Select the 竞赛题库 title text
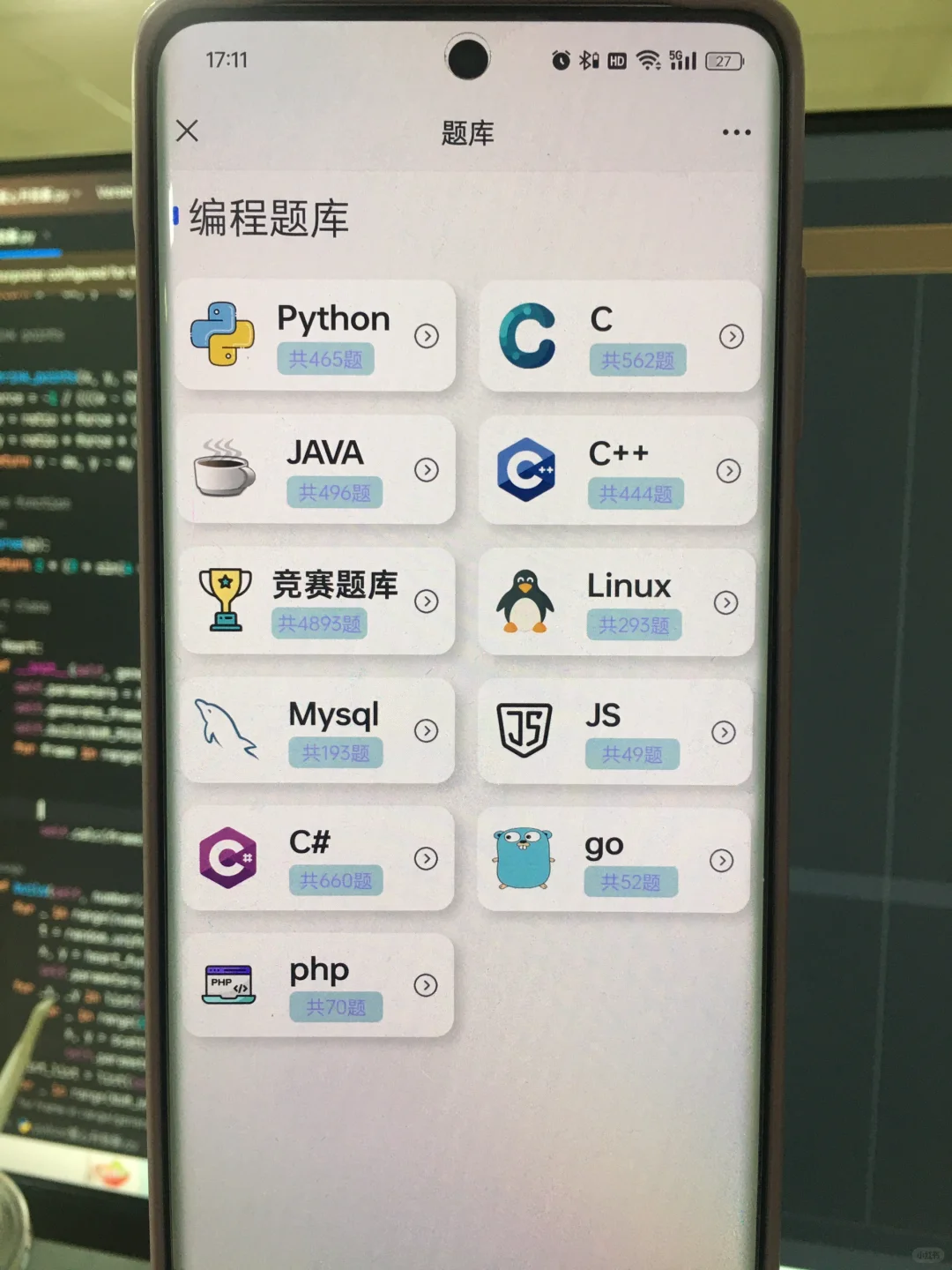Image resolution: width=952 pixels, height=1270 pixels. pos(335,585)
